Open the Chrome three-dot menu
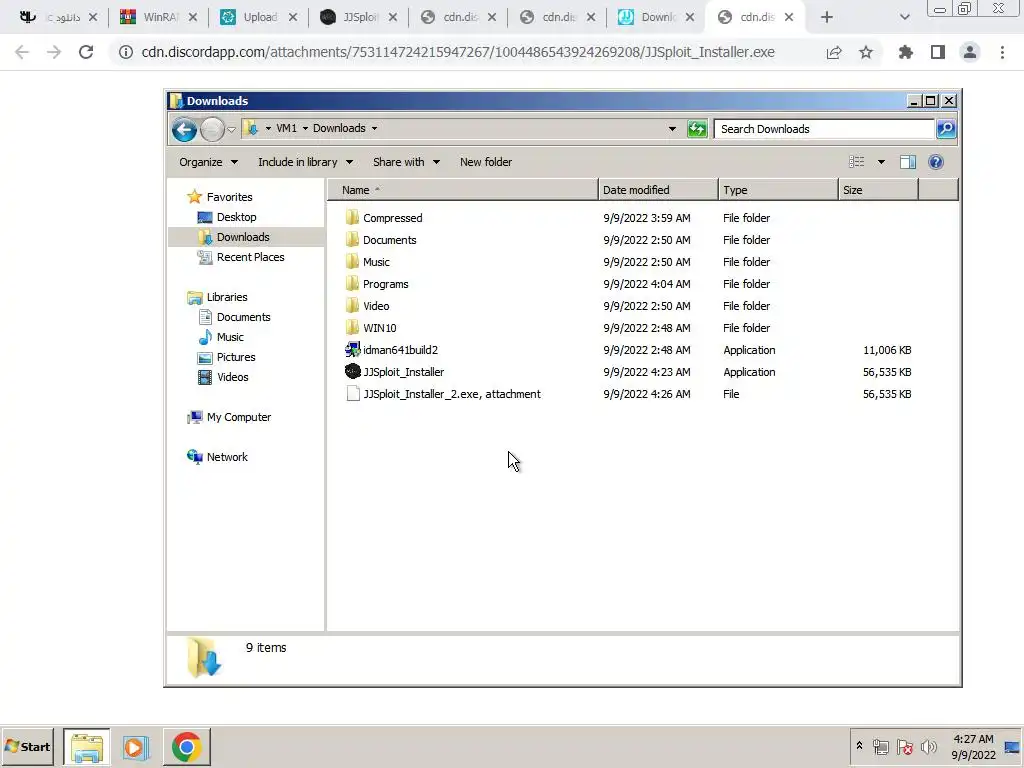The height and width of the screenshot is (768, 1024). (x=1002, y=52)
